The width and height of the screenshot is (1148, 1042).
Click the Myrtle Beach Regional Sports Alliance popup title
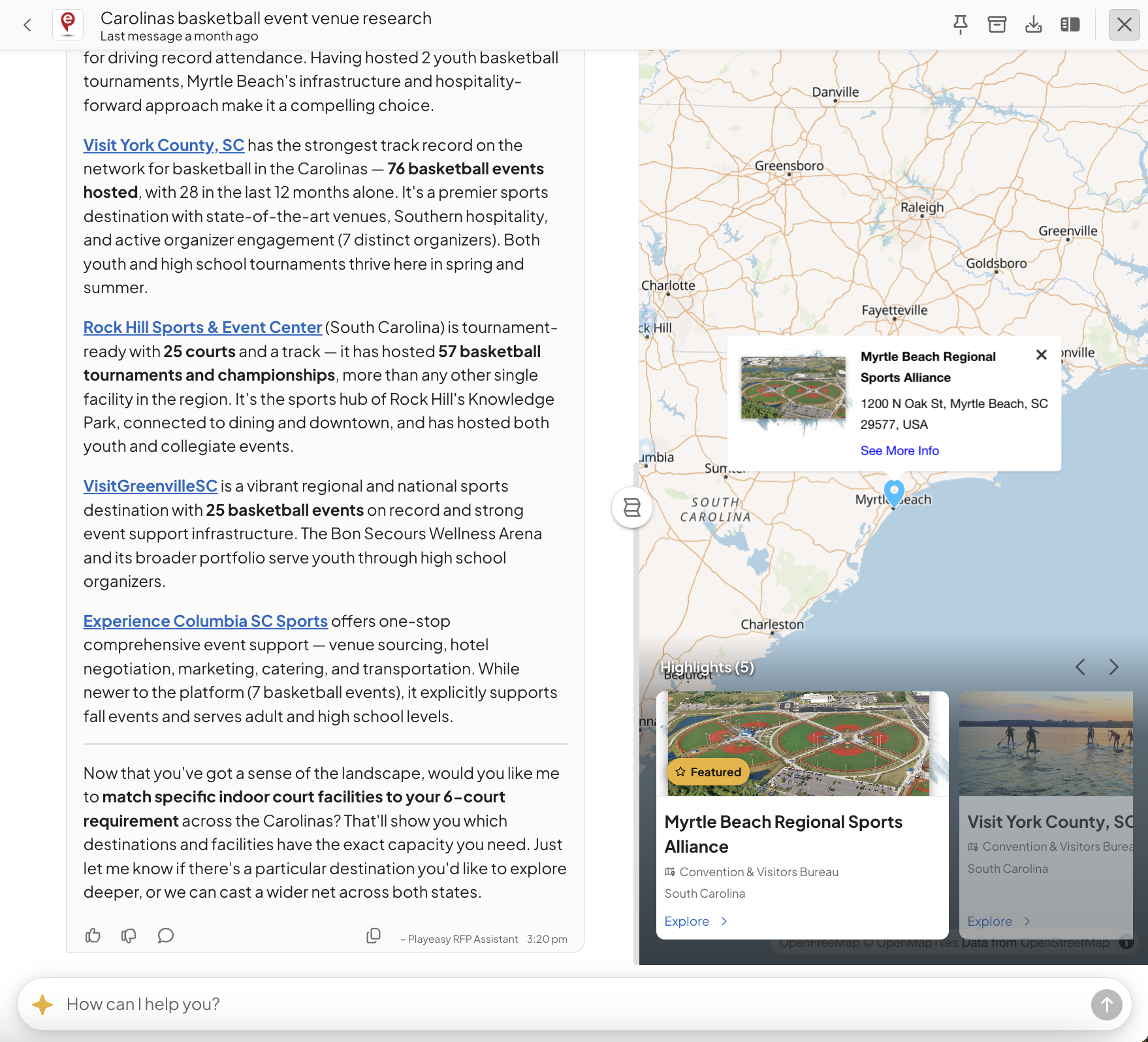pos(928,367)
